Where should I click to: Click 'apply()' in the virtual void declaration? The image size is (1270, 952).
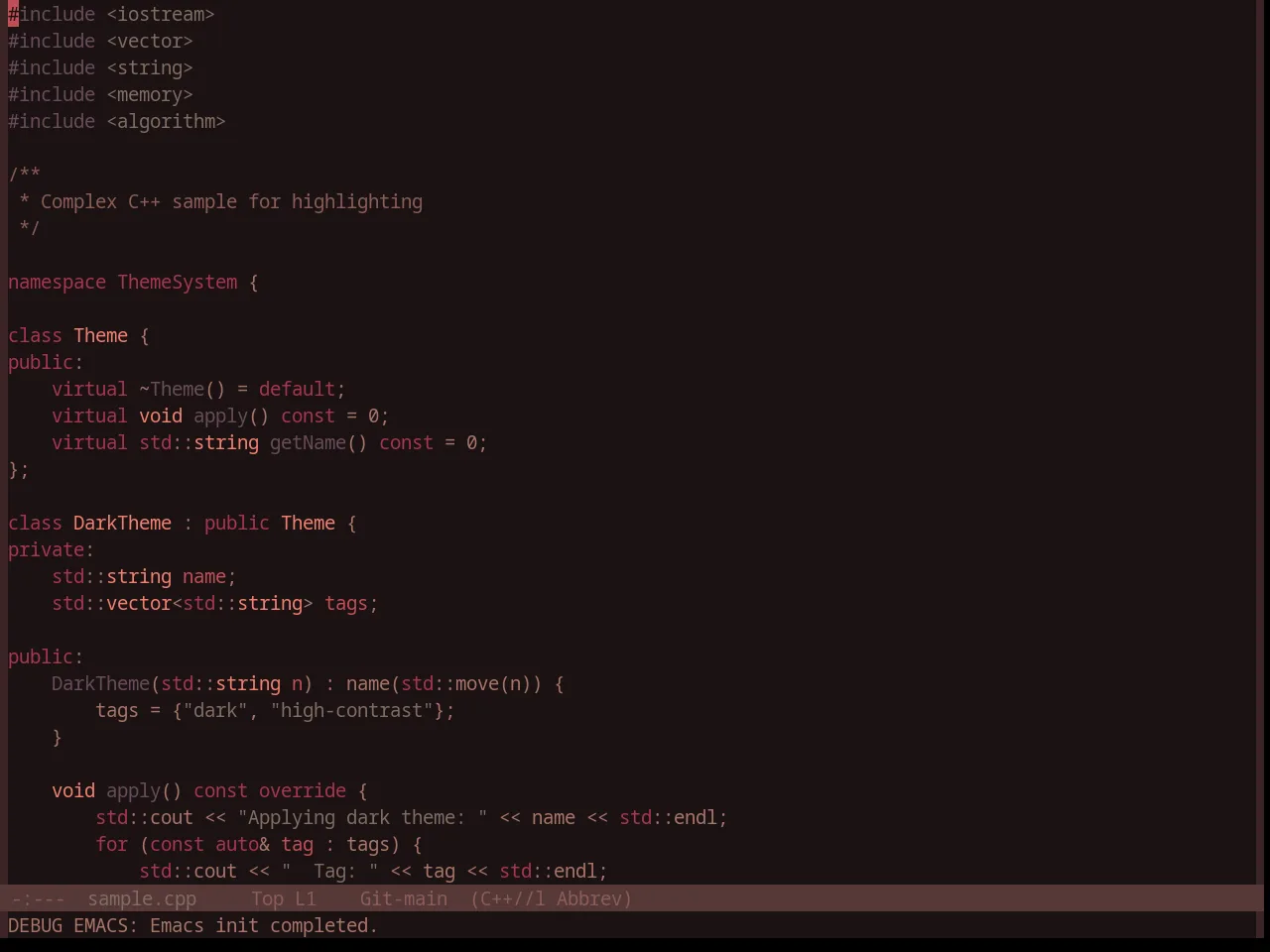[x=231, y=416]
